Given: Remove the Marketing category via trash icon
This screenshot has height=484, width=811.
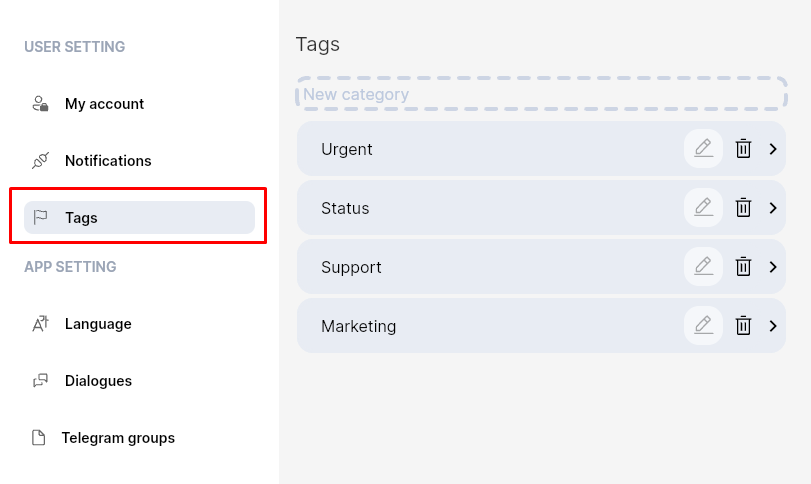Looking at the screenshot, I should [x=743, y=326].
